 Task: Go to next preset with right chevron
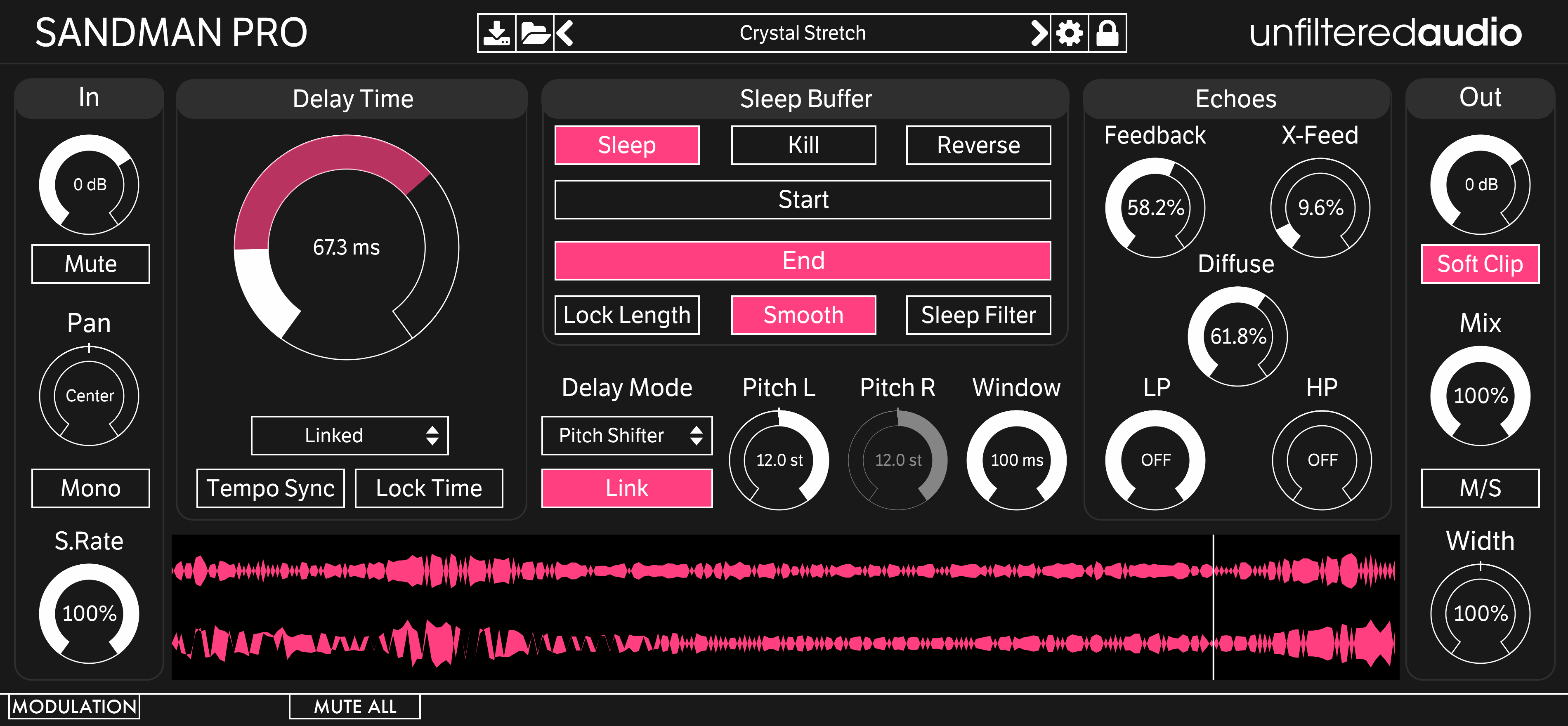(x=1039, y=33)
